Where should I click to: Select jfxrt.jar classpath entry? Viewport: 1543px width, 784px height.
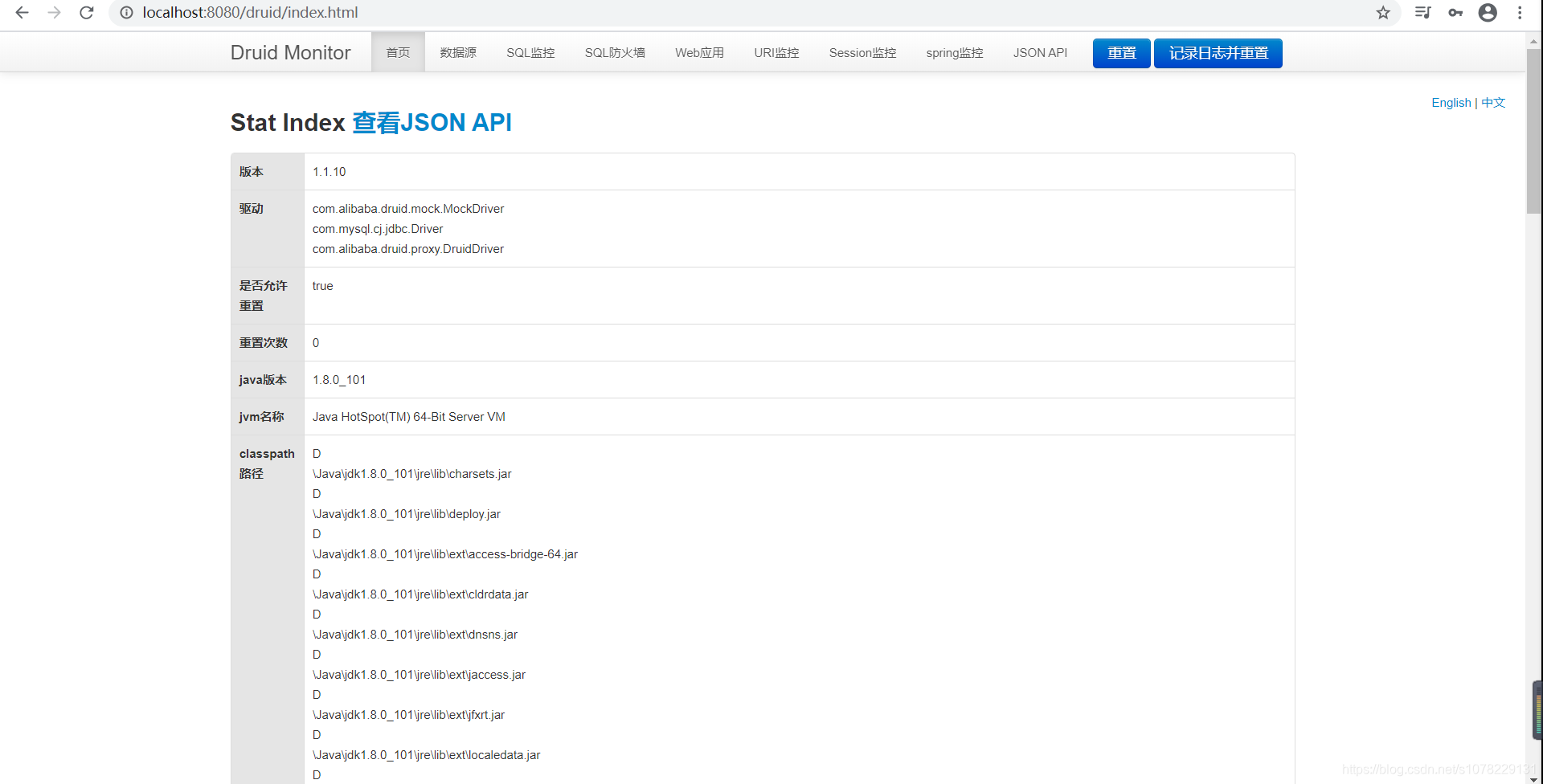tap(408, 715)
